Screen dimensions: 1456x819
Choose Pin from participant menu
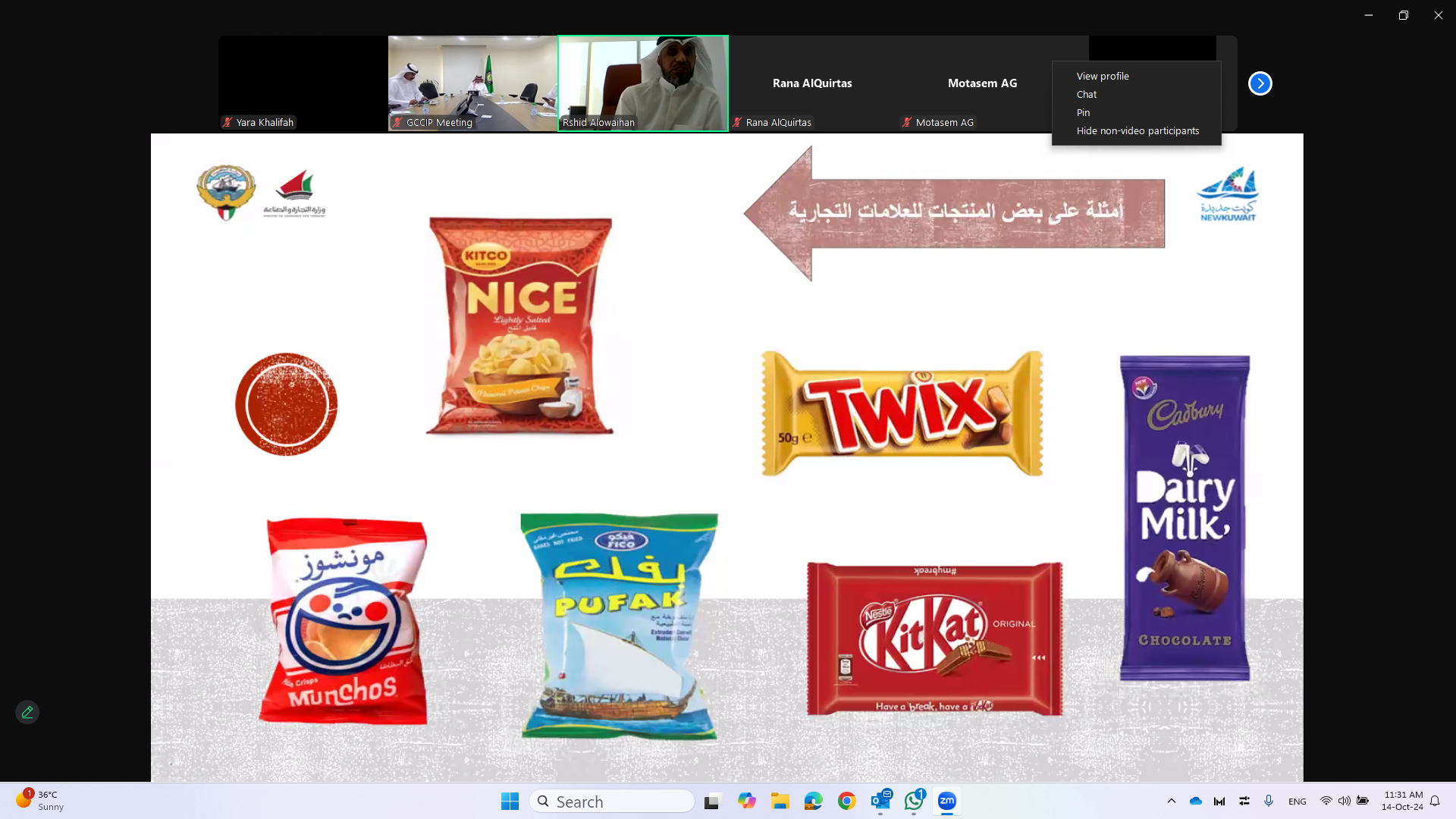tap(1083, 112)
